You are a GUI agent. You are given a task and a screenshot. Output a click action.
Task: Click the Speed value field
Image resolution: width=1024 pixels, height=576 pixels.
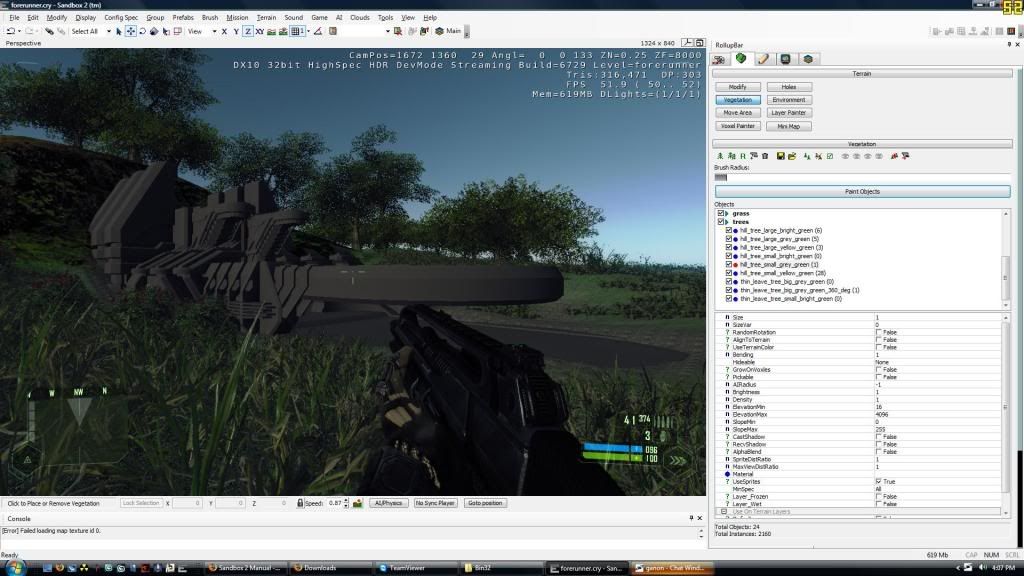(334, 504)
